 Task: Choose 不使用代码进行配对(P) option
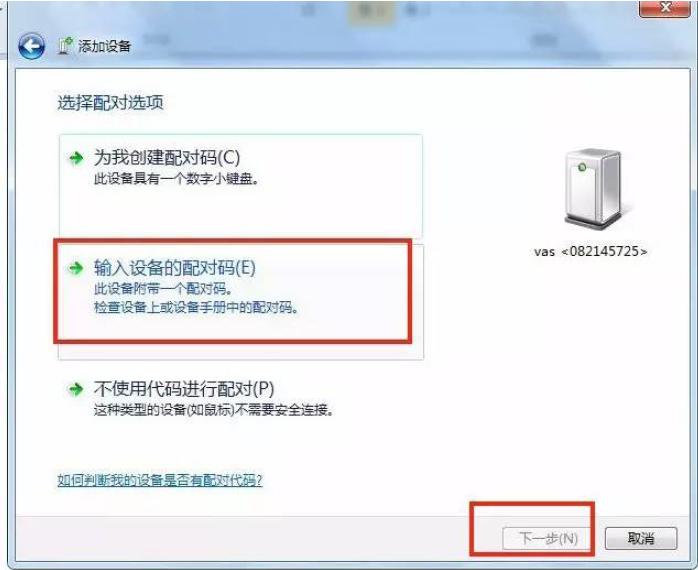pos(241,399)
